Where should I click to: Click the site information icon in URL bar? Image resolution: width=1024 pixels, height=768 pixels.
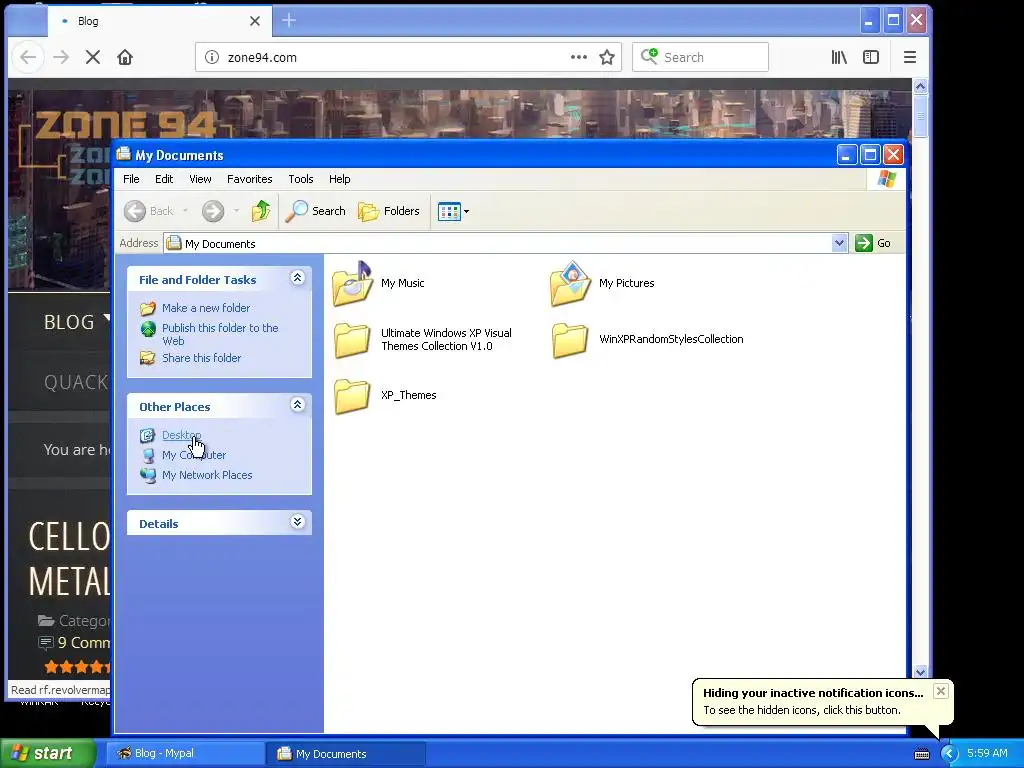click(212, 57)
